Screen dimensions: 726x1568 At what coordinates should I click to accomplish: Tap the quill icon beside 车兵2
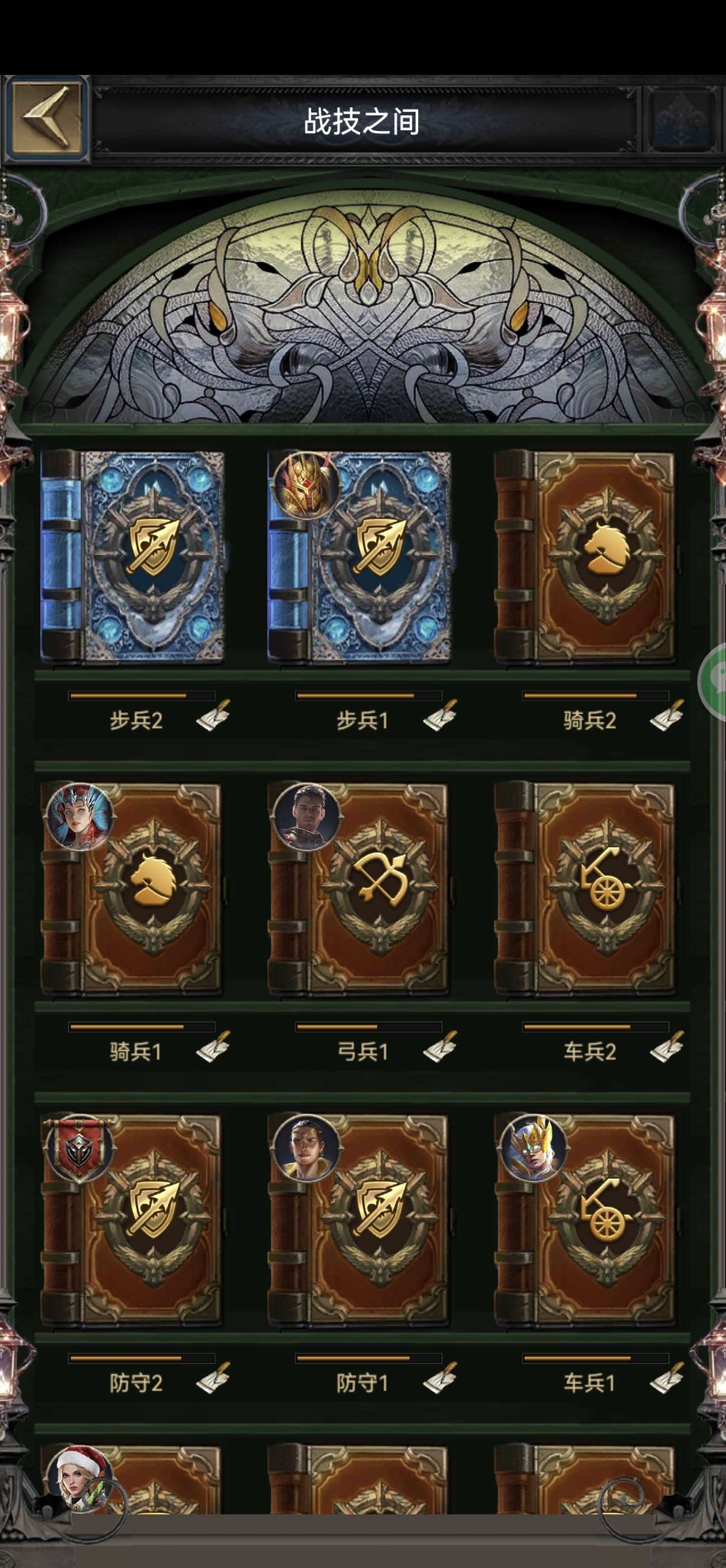[667, 1047]
